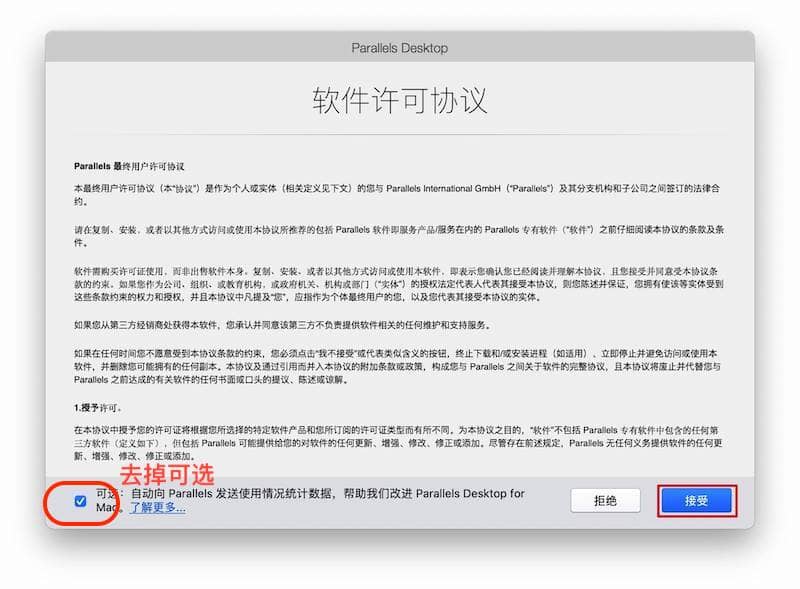Click paragraph beginning '如果在任何时间您不愿意'
The height and width of the screenshot is (589, 800).
397,366
